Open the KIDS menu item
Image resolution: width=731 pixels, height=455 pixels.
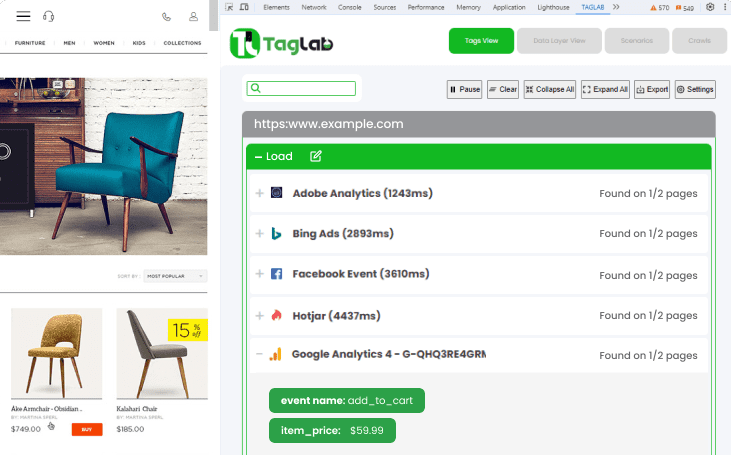click(x=139, y=43)
